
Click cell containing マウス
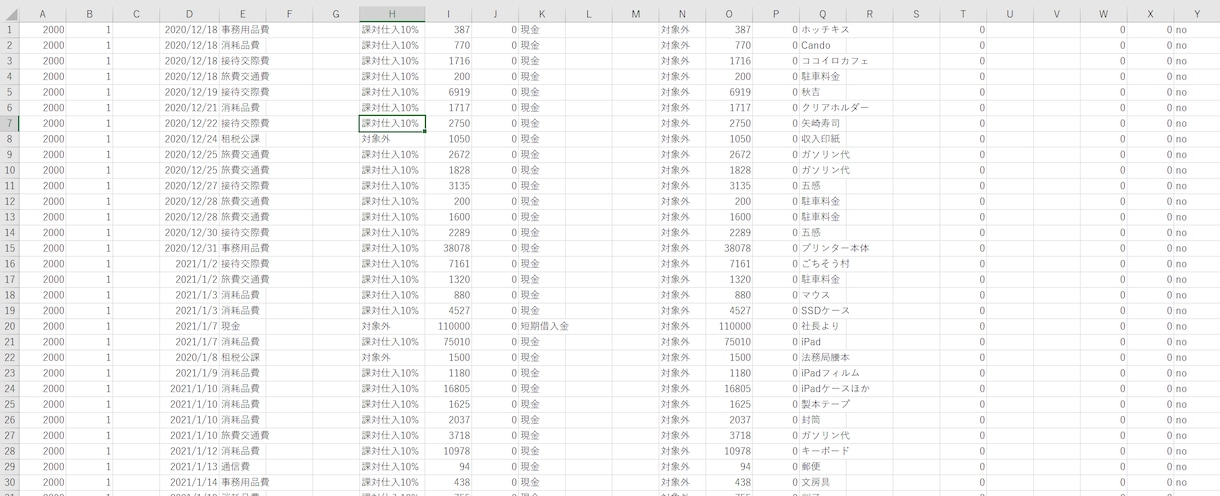823,295
